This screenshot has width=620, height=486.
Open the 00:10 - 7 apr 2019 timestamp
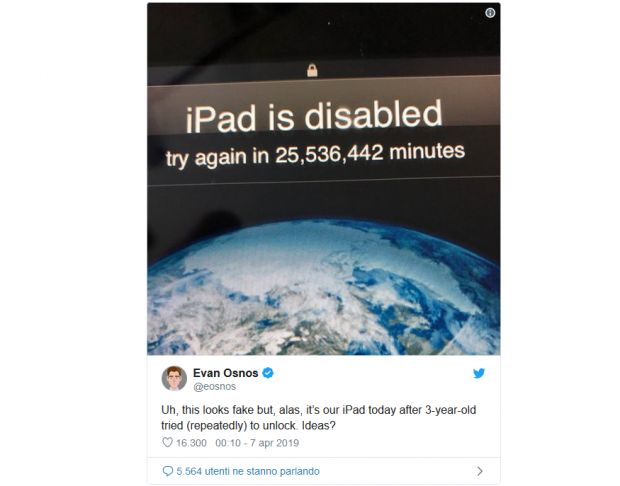257,443
